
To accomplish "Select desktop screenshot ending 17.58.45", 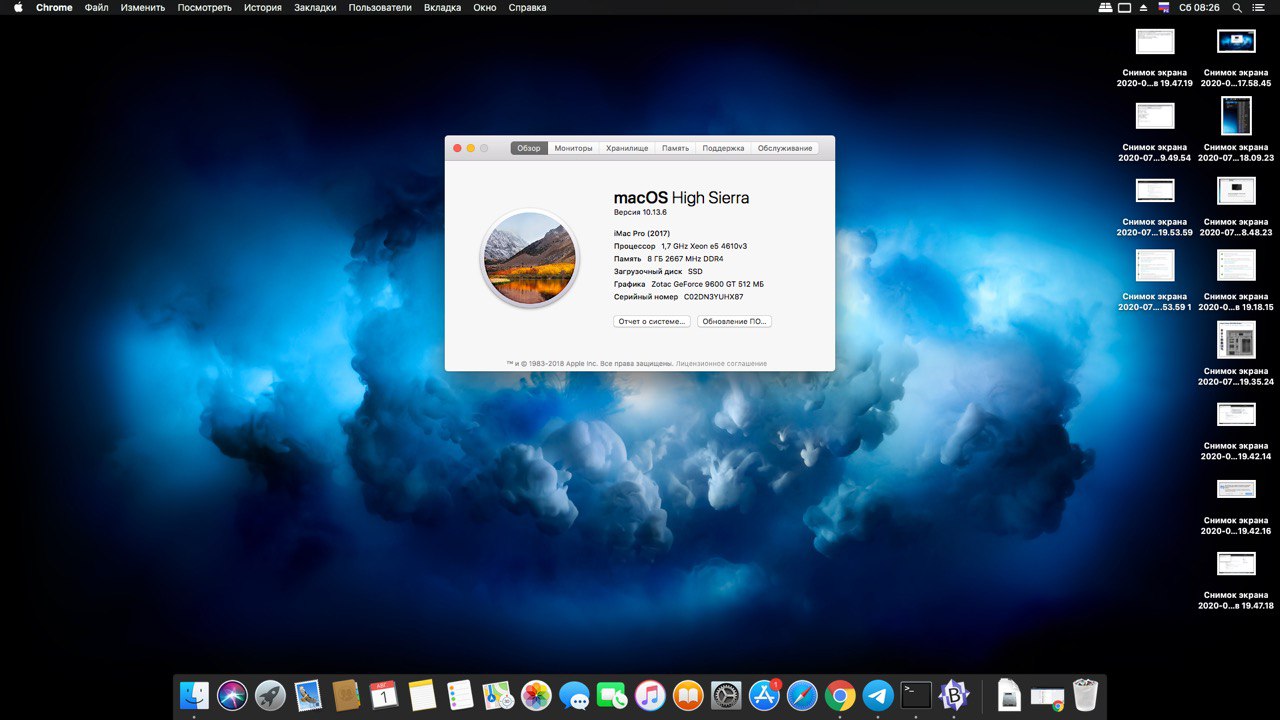I will tap(1237, 58).
